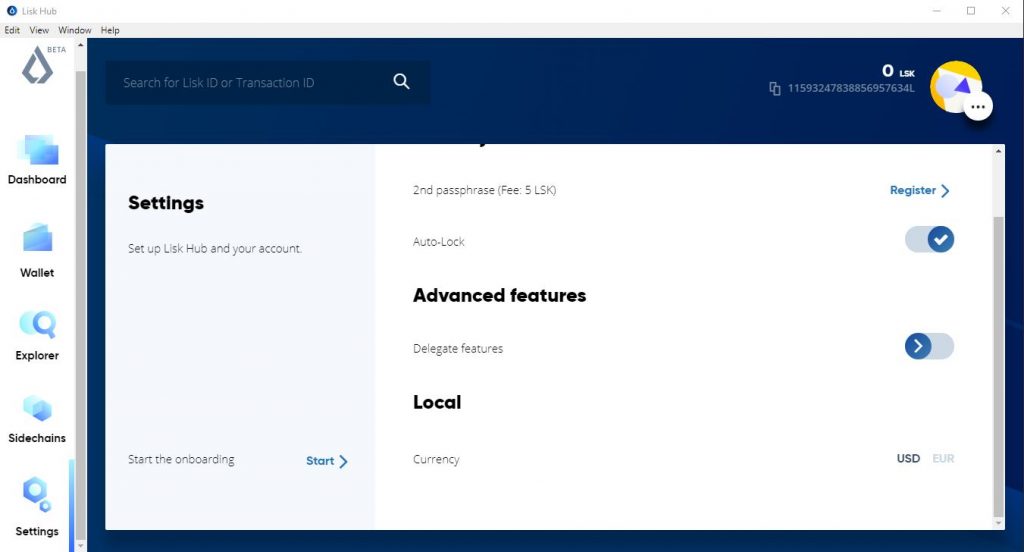
Task: Click sidebar scroll up arrow
Action: click(x=80, y=45)
